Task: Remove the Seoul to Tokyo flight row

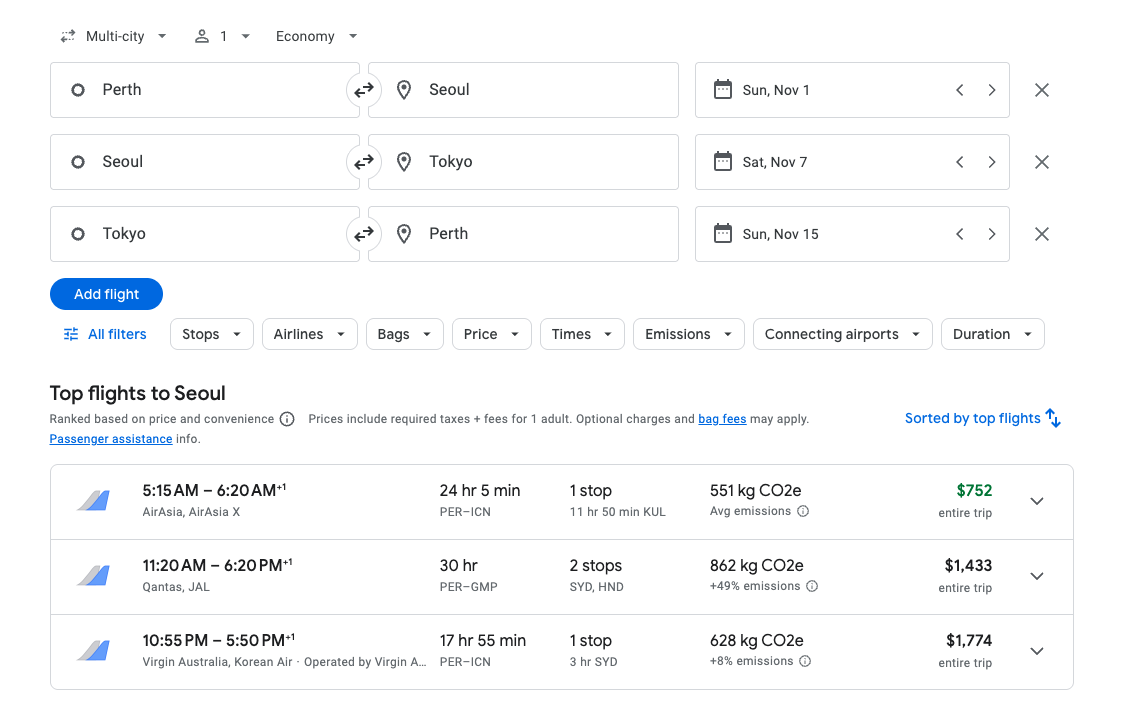Action: click(x=1041, y=162)
